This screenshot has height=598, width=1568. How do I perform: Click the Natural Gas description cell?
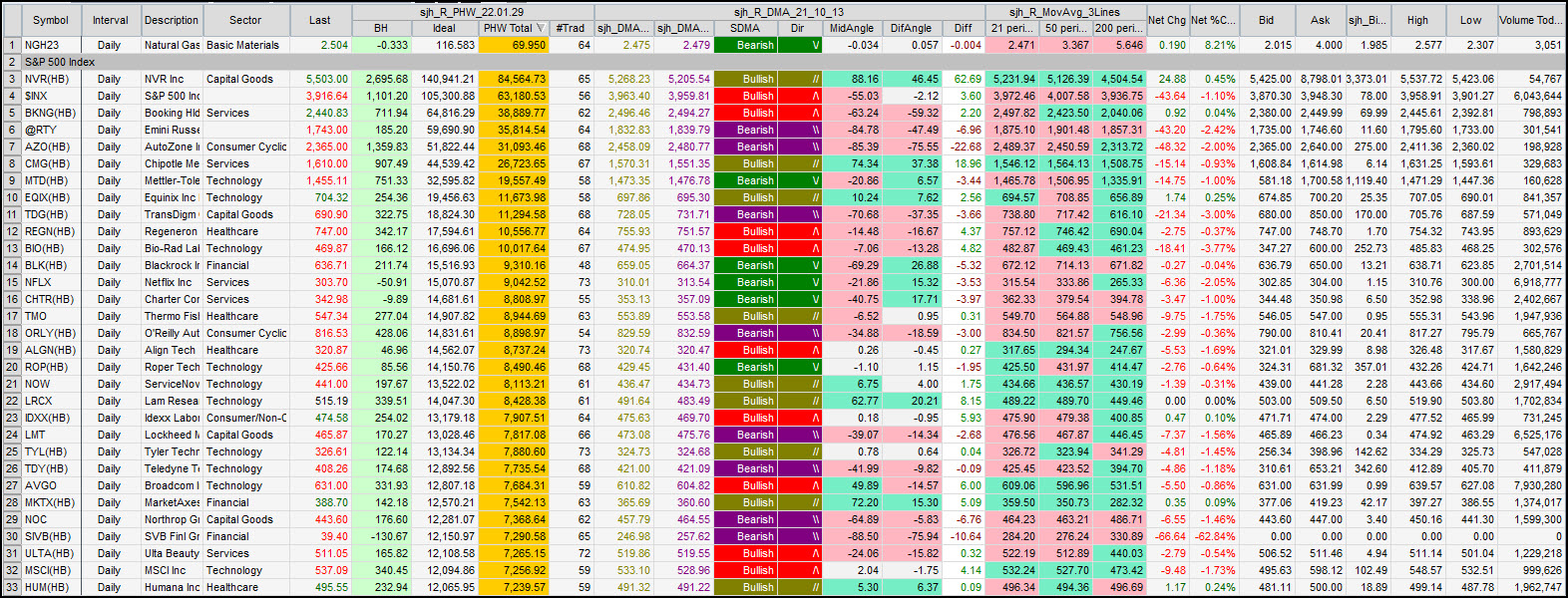coord(172,45)
